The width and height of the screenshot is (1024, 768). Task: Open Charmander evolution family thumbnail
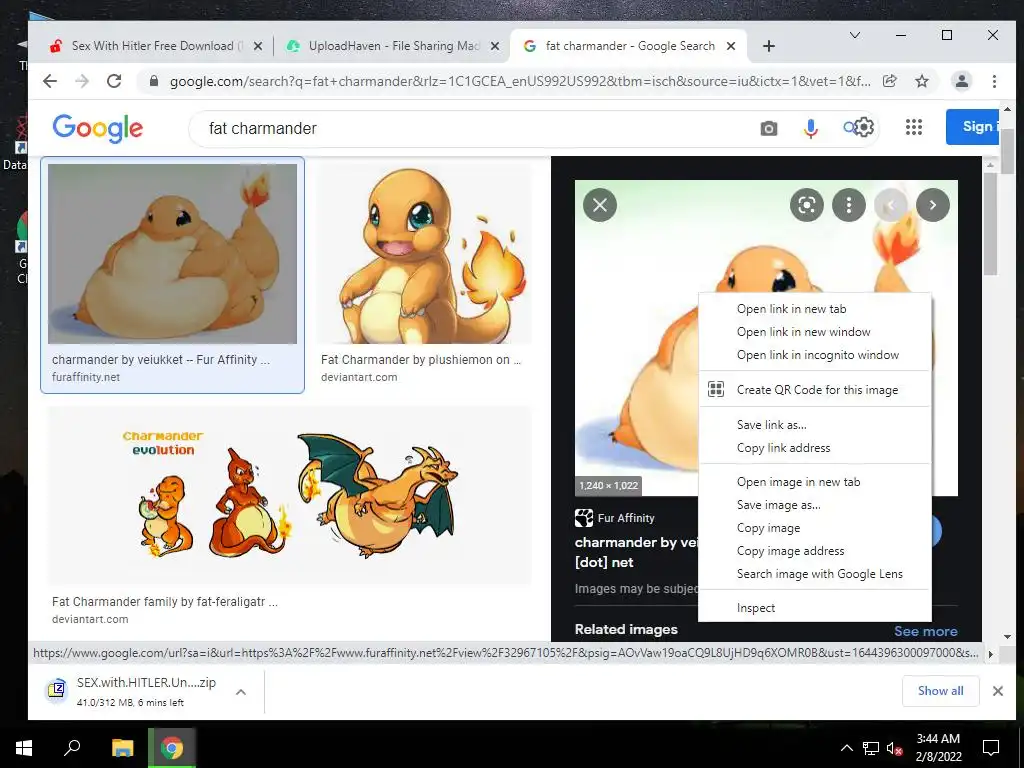(x=289, y=495)
